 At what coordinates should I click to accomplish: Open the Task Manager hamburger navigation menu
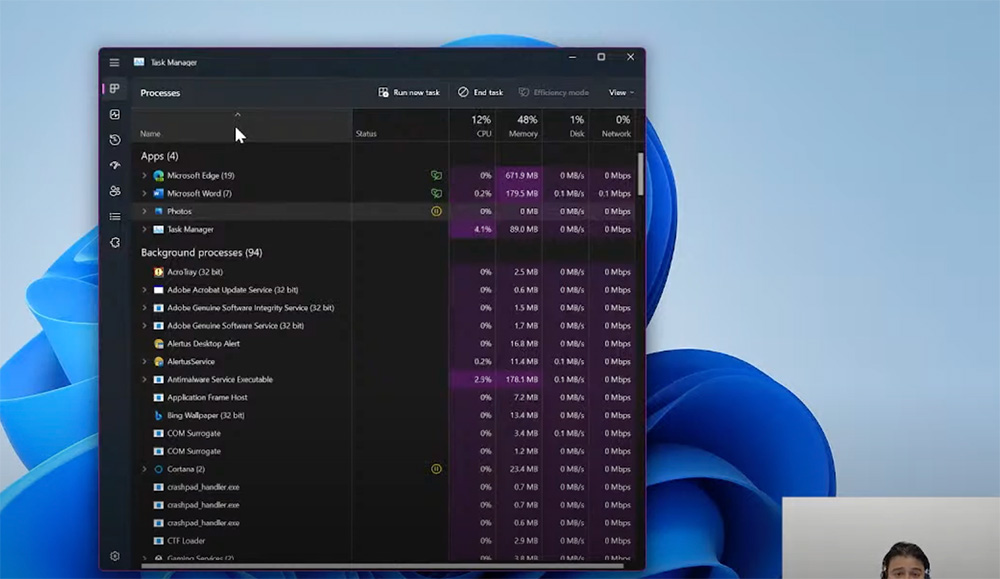[x=114, y=62]
